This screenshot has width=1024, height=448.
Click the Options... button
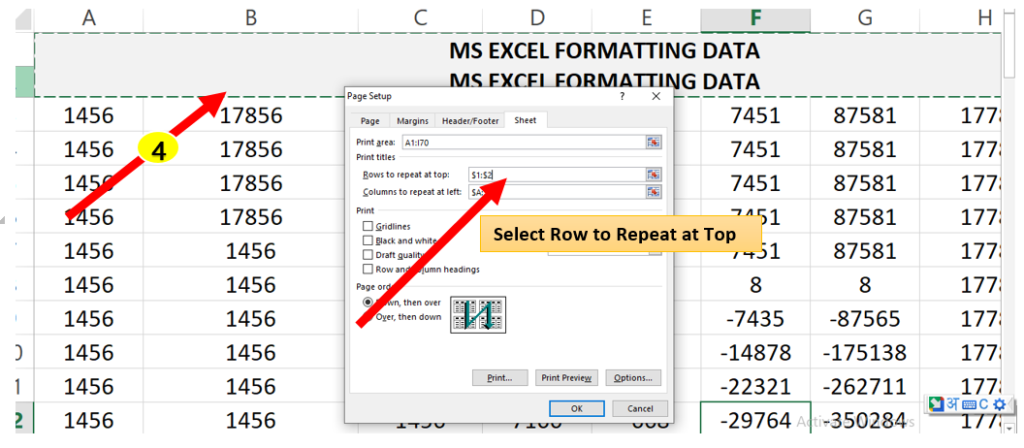pyautogui.click(x=633, y=377)
